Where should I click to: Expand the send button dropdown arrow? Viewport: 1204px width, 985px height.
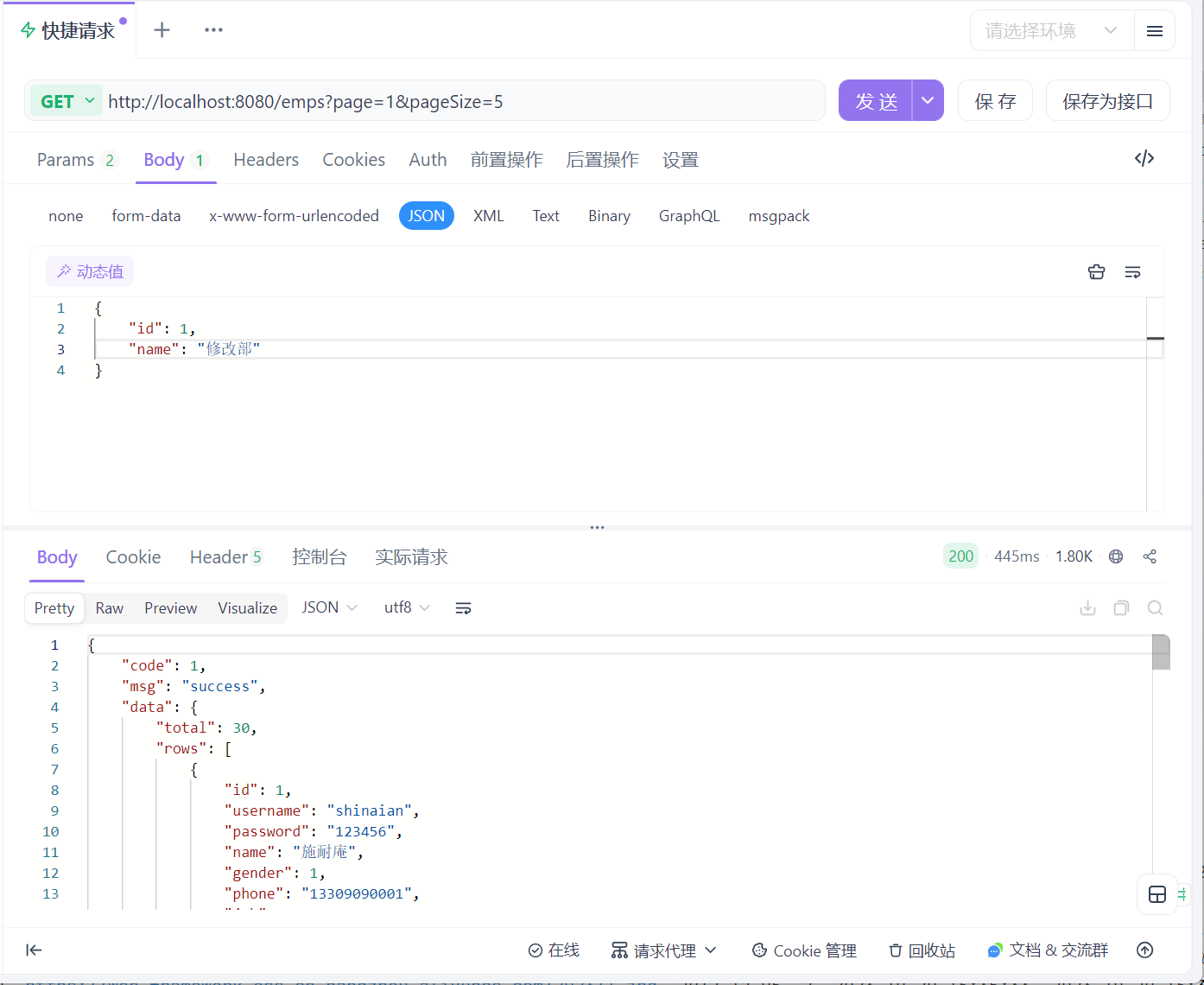(x=928, y=101)
